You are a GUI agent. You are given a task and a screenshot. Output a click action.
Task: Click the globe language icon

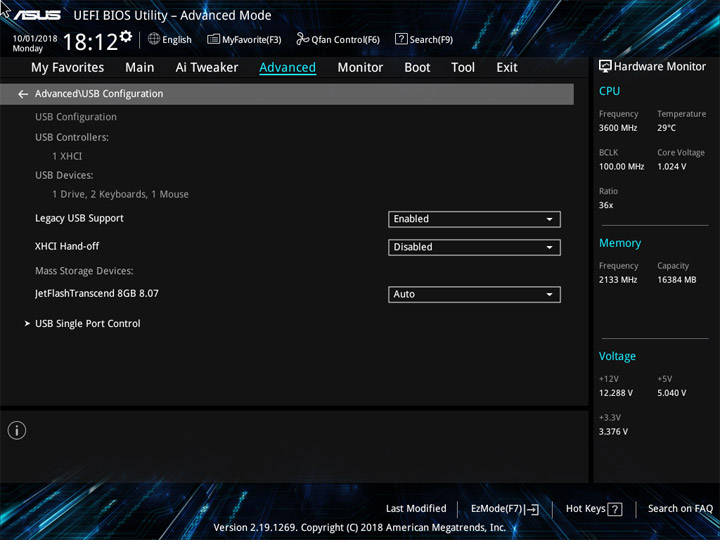[154, 39]
